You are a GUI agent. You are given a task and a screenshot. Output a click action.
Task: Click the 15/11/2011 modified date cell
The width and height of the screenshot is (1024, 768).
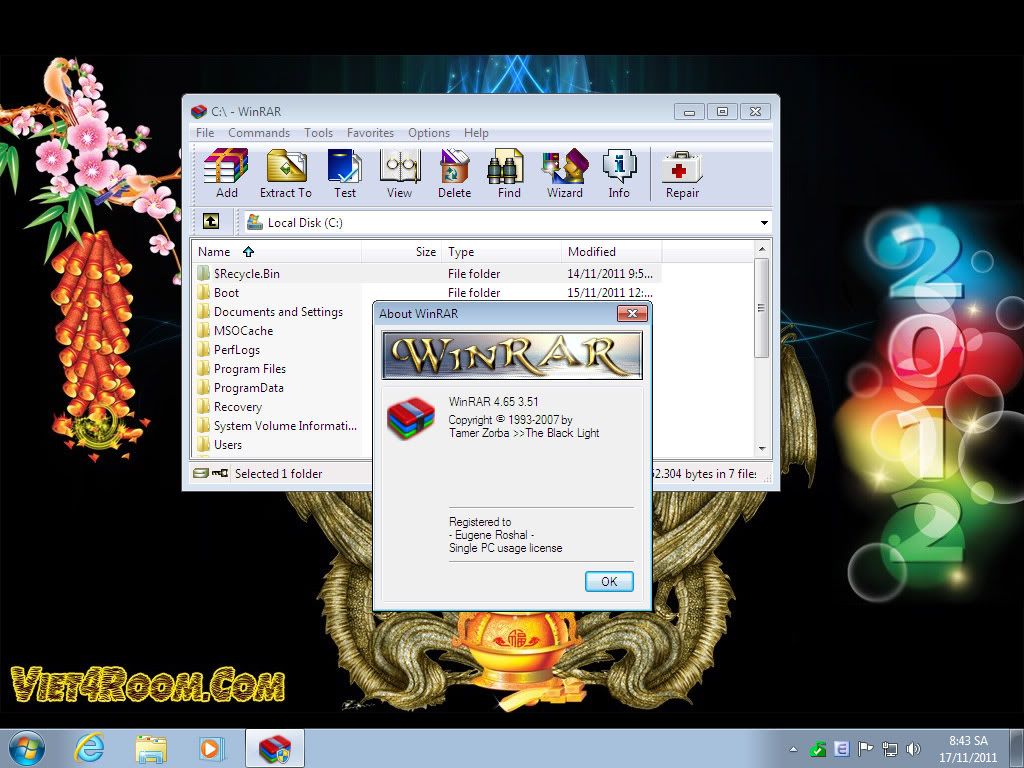click(x=610, y=293)
